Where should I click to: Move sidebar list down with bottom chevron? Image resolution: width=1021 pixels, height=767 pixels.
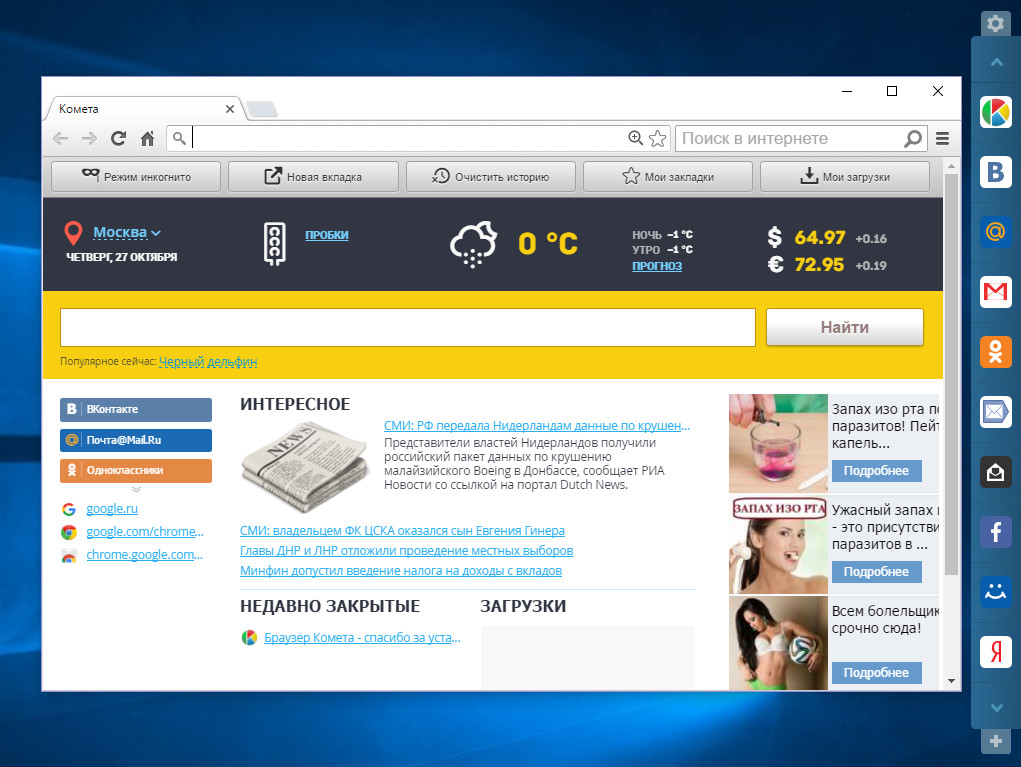coord(996,707)
